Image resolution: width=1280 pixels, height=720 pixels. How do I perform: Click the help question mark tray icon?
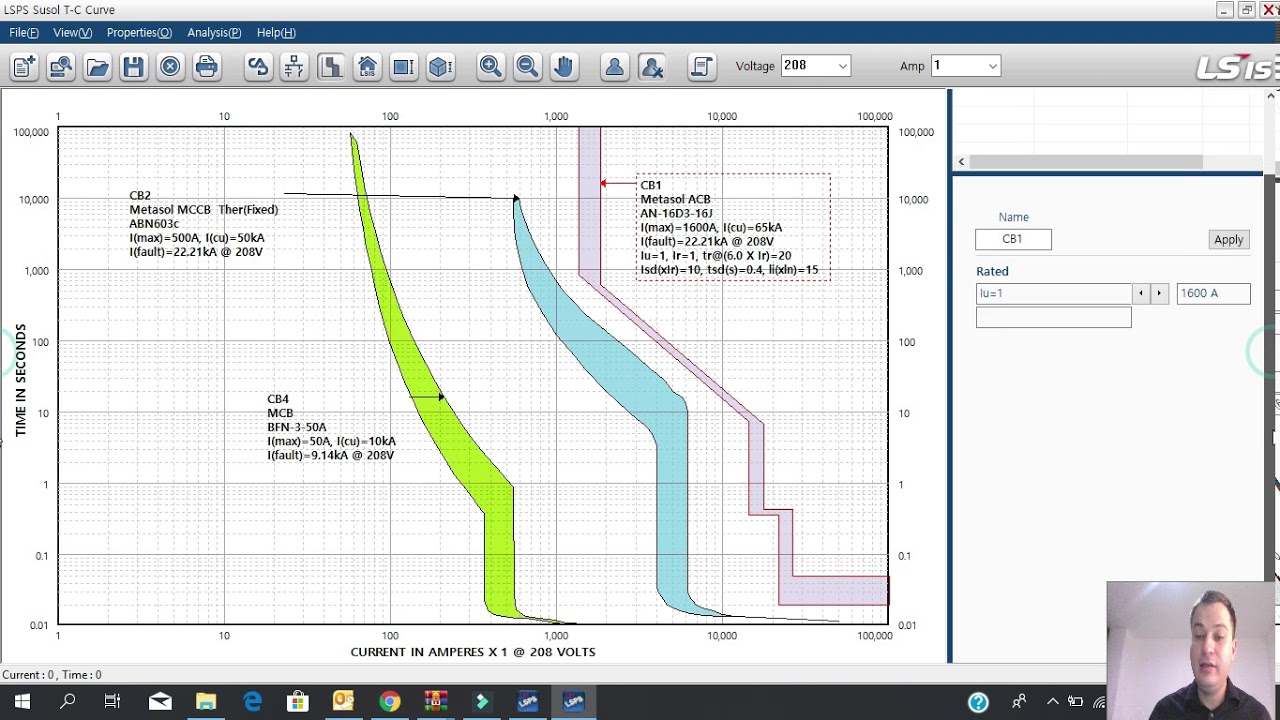pyautogui.click(x=978, y=703)
